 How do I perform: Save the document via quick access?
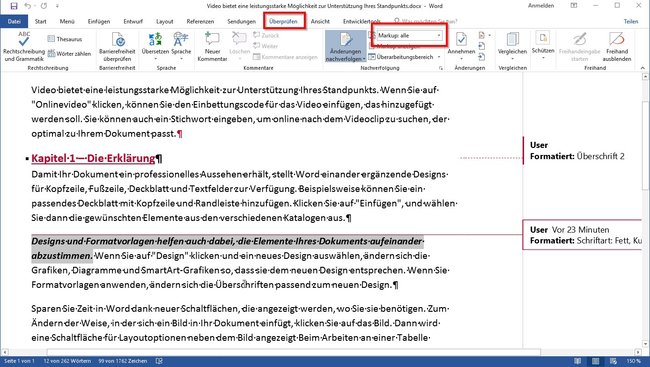[x=14, y=6]
